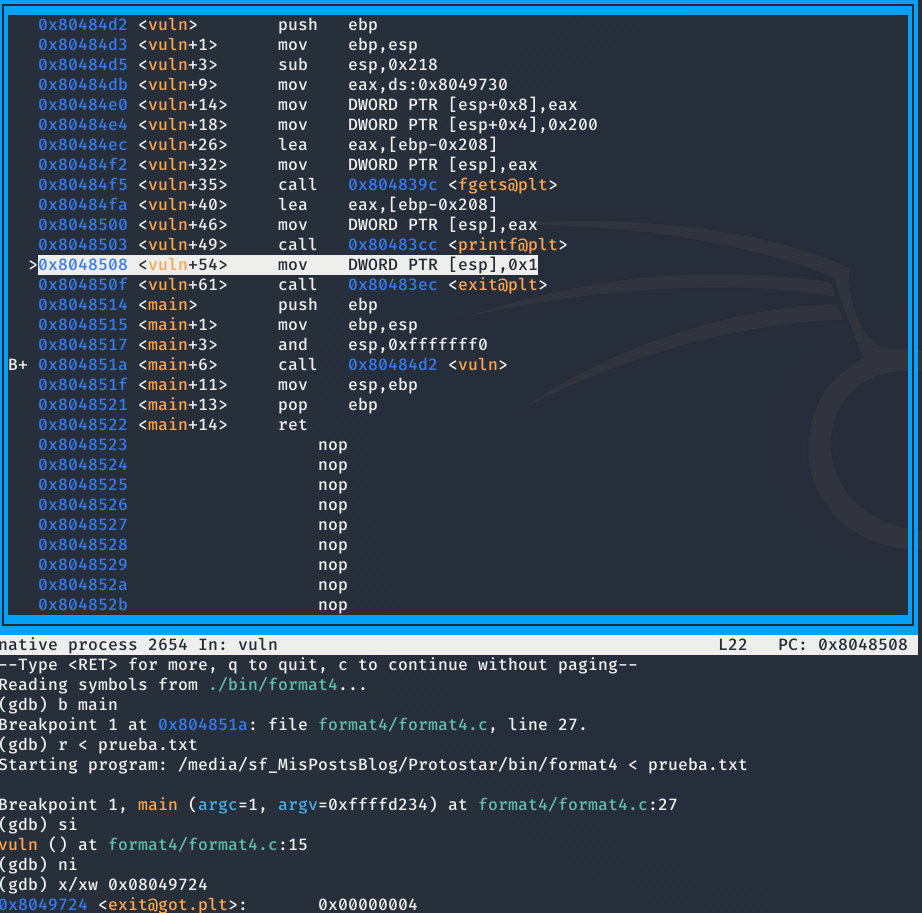
Task: Click the ./bin/format4 symbols path
Action: [x=273, y=684]
